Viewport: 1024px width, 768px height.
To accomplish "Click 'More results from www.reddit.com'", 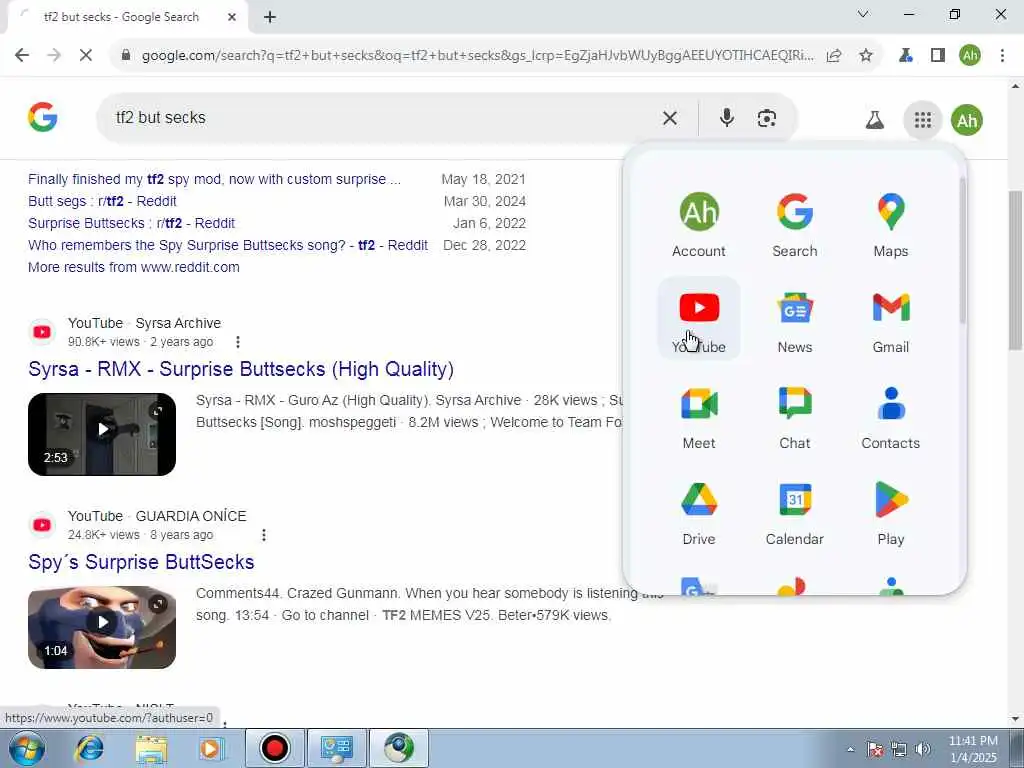I will click(134, 267).
